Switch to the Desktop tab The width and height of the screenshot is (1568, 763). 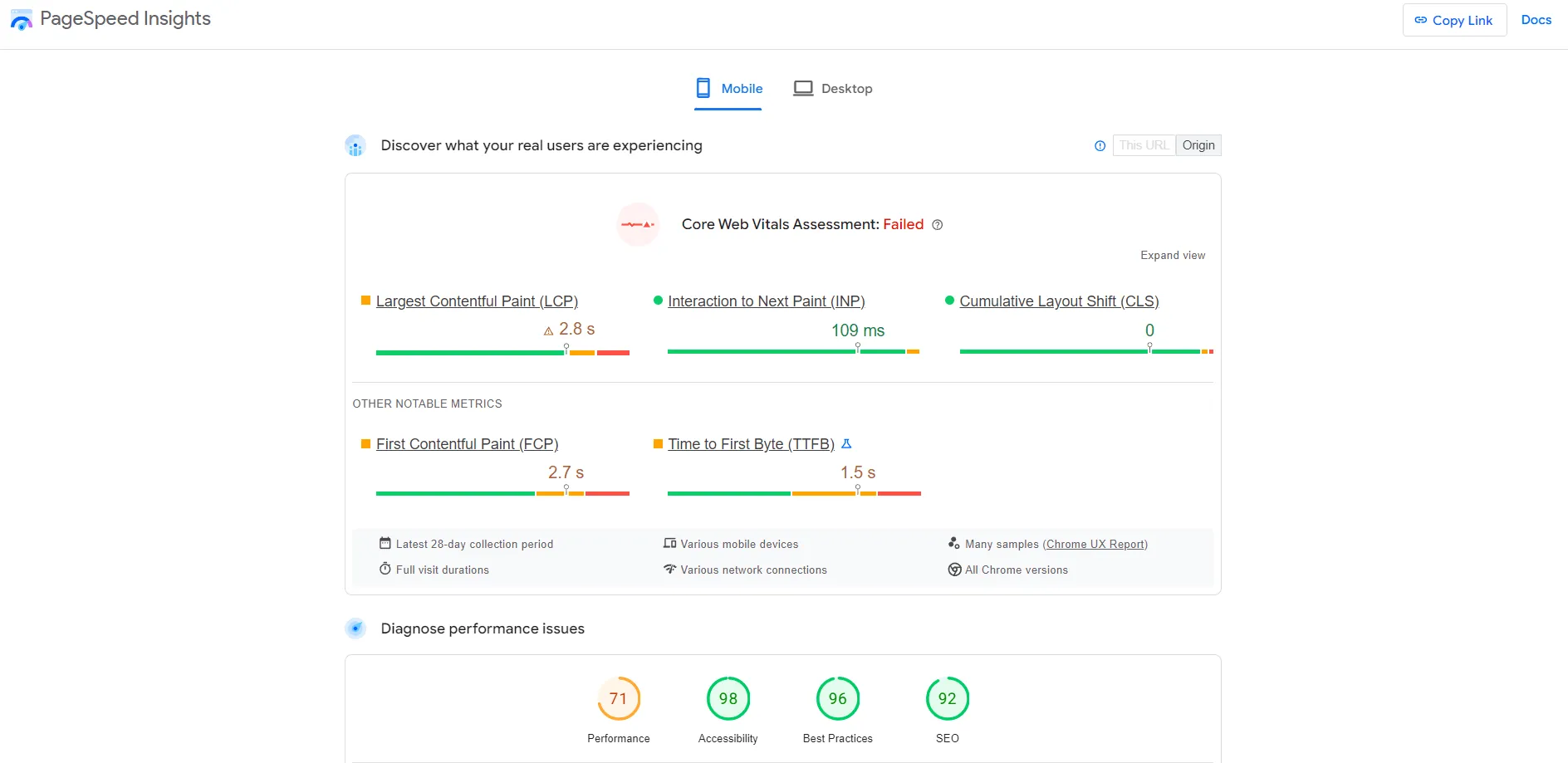(x=846, y=88)
